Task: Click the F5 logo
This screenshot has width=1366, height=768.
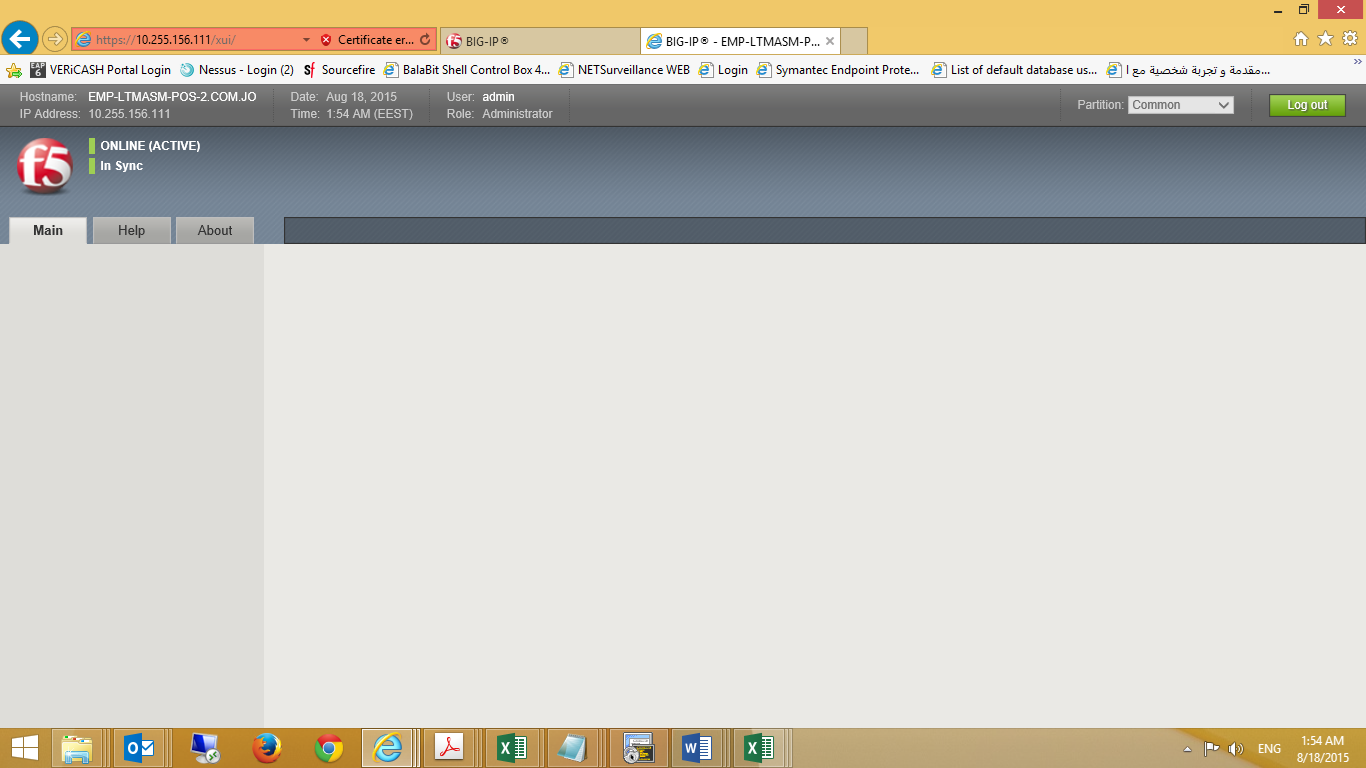Action: pos(45,166)
